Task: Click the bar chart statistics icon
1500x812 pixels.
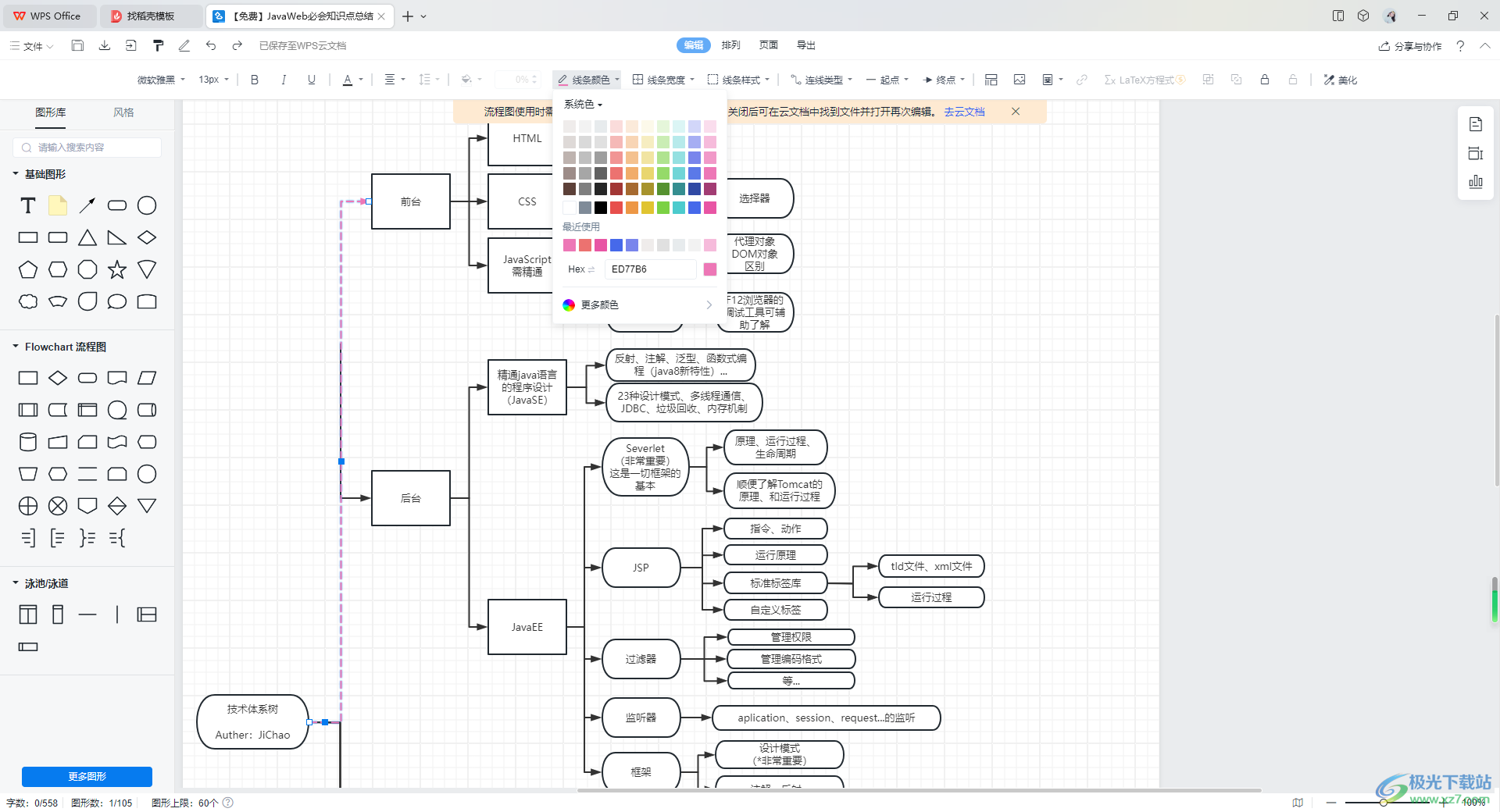Action: coord(1476,182)
